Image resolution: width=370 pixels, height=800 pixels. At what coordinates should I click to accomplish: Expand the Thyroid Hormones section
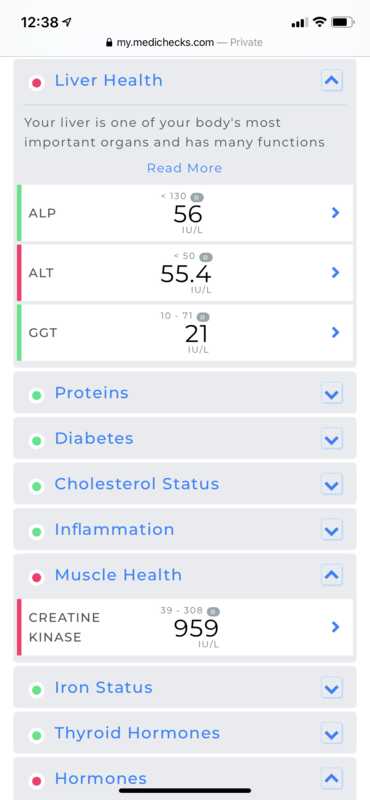point(332,734)
